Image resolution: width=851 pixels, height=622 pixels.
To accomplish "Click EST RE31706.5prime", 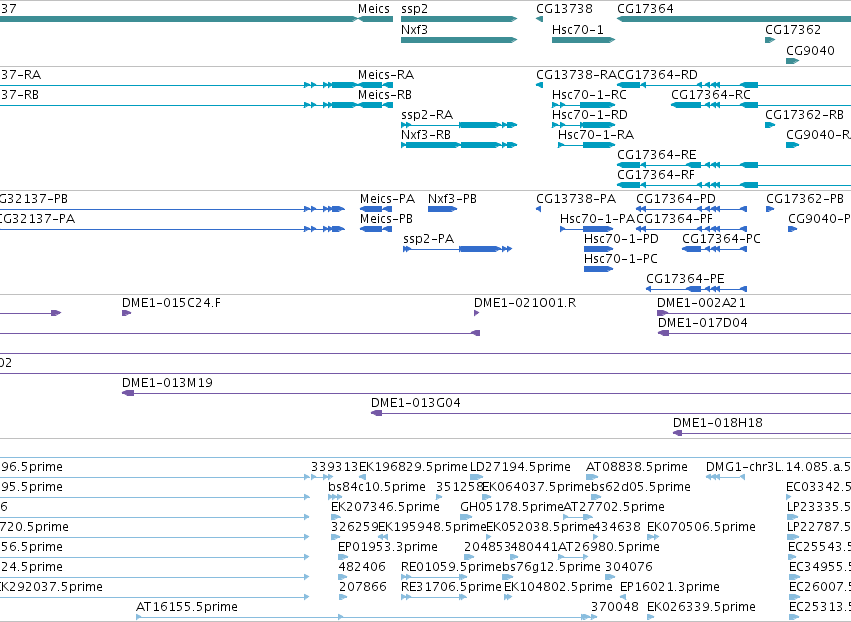I will coord(451,587).
